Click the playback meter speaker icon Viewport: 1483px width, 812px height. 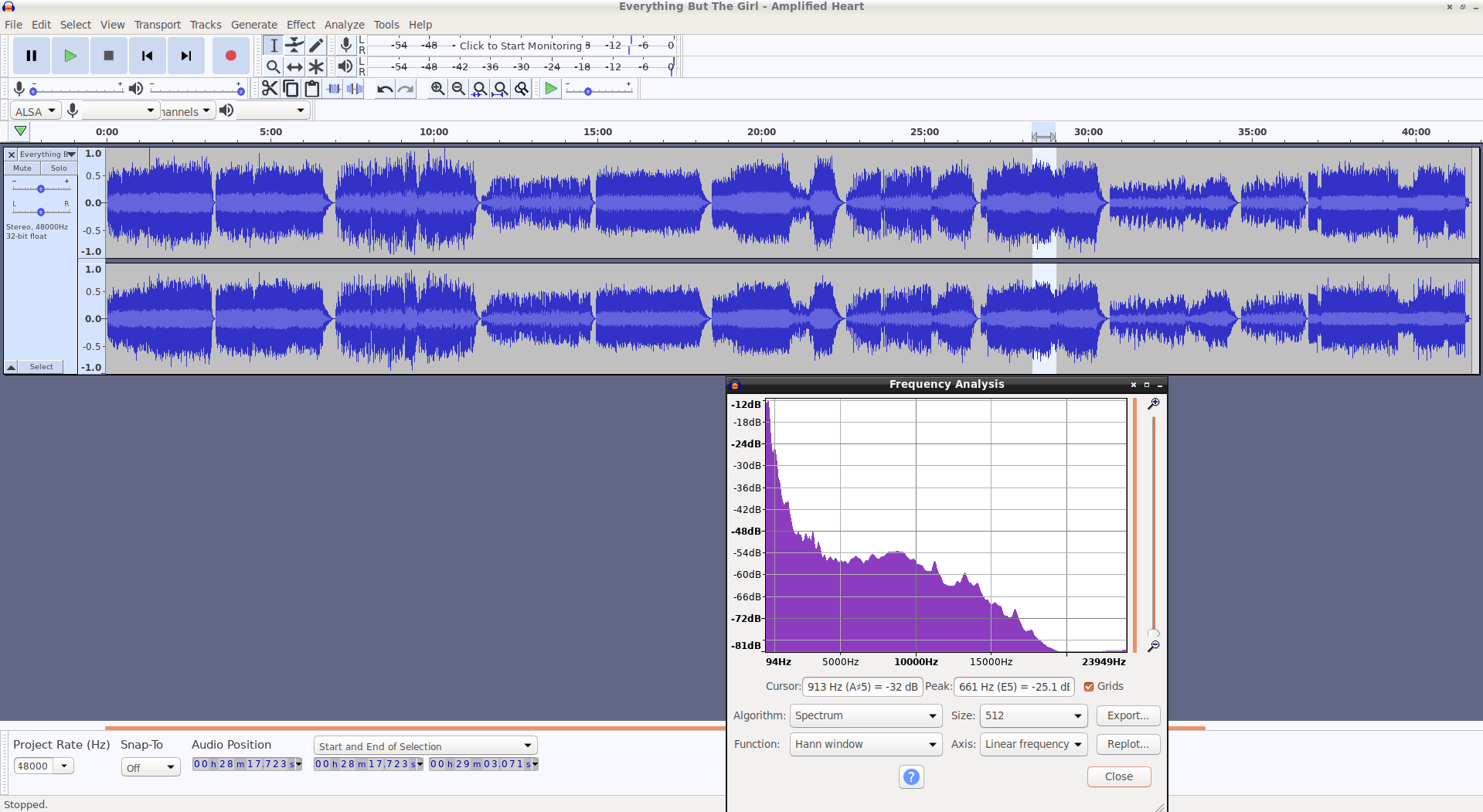(345, 66)
